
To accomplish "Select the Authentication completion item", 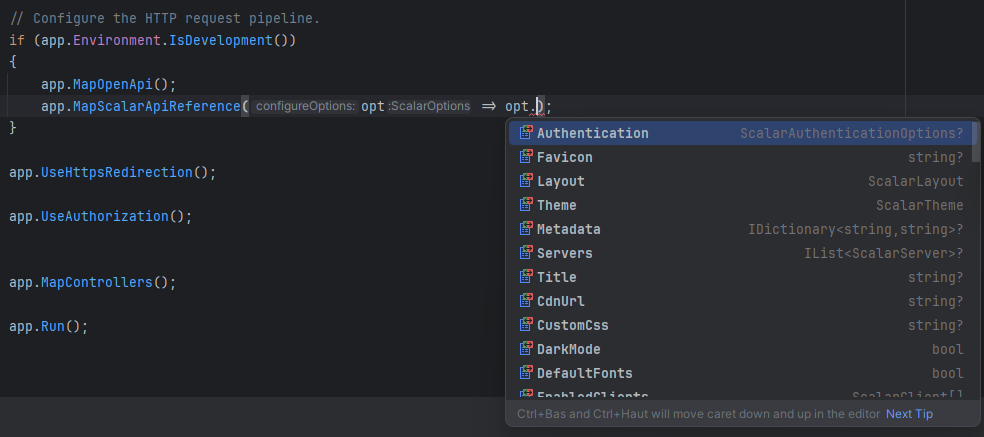I will tap(592, 133).
